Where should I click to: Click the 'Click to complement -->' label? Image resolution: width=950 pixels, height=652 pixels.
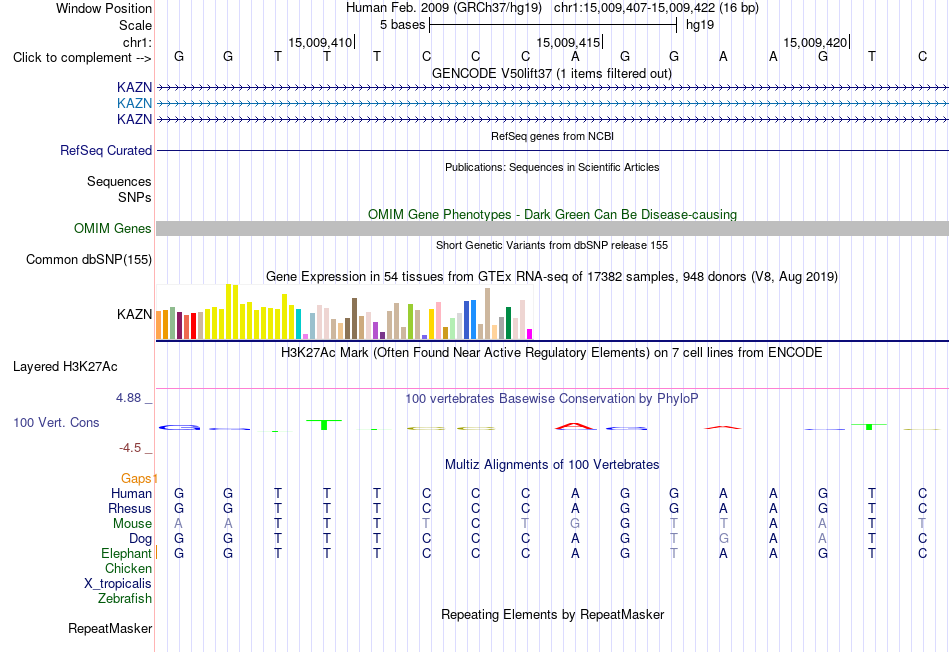[82, 58]
